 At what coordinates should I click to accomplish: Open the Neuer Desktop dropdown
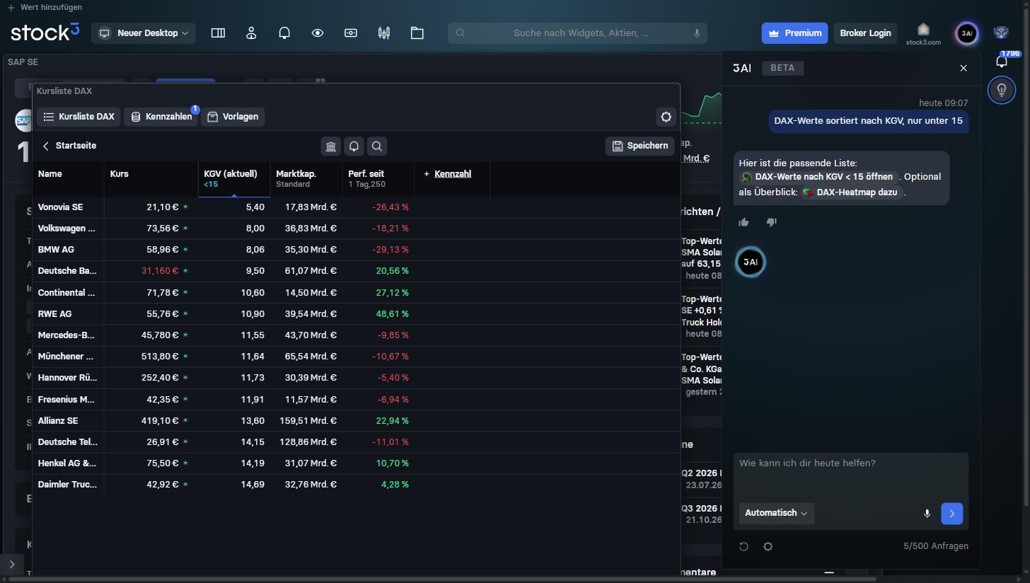(x=143, y=33)
